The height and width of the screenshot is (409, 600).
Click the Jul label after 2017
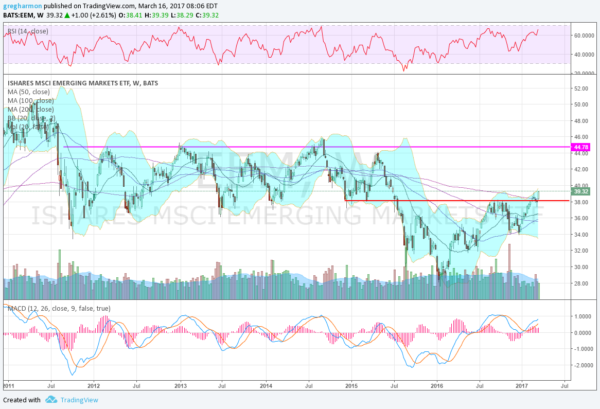click(564, 386)
